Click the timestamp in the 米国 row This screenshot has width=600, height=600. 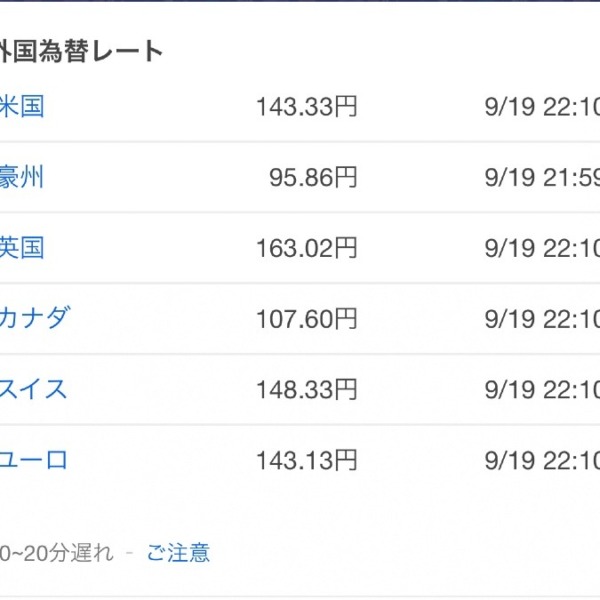[542, 106]
